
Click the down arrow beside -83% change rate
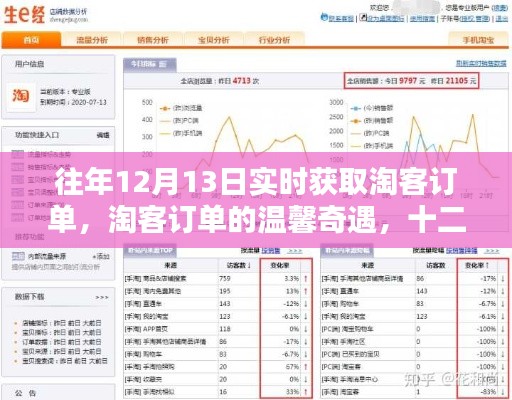point(503,392)
